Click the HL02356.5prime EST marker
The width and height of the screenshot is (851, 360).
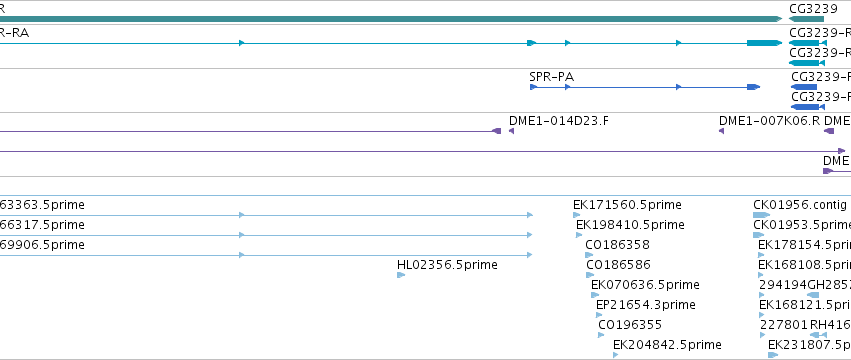(x=401, y=275)
